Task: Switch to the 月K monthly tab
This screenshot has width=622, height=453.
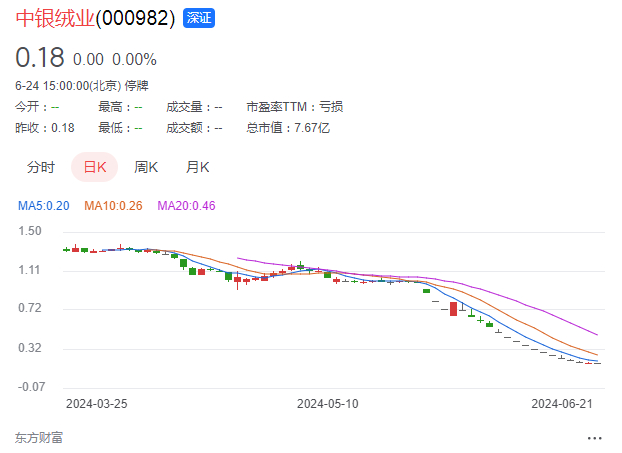Action: (x=198, y=167)
